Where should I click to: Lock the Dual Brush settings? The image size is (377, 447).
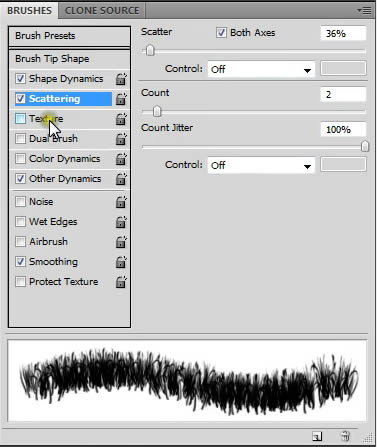pos(121,139)
